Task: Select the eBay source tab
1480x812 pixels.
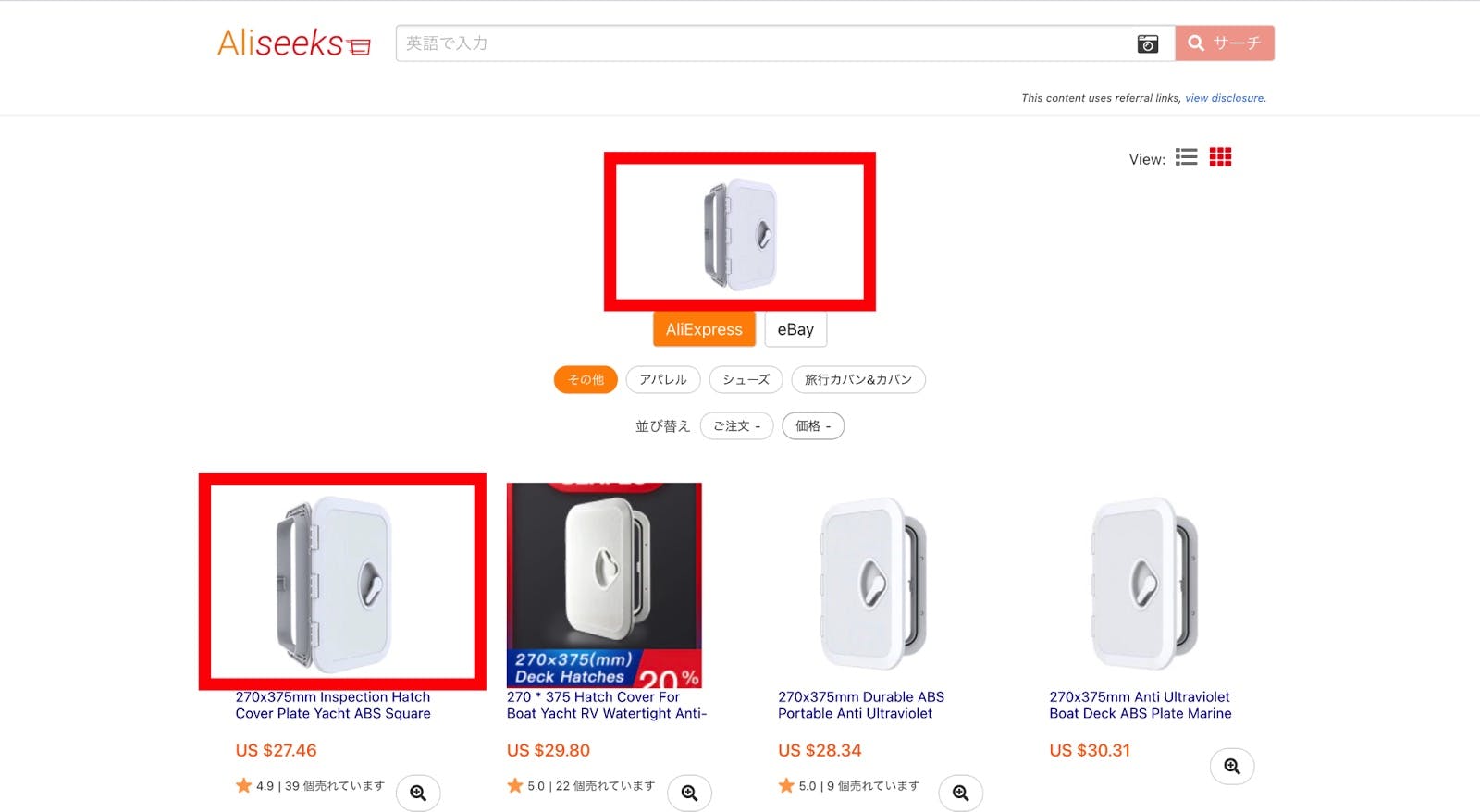Action: pyautogui.click(x=795, y=329)
